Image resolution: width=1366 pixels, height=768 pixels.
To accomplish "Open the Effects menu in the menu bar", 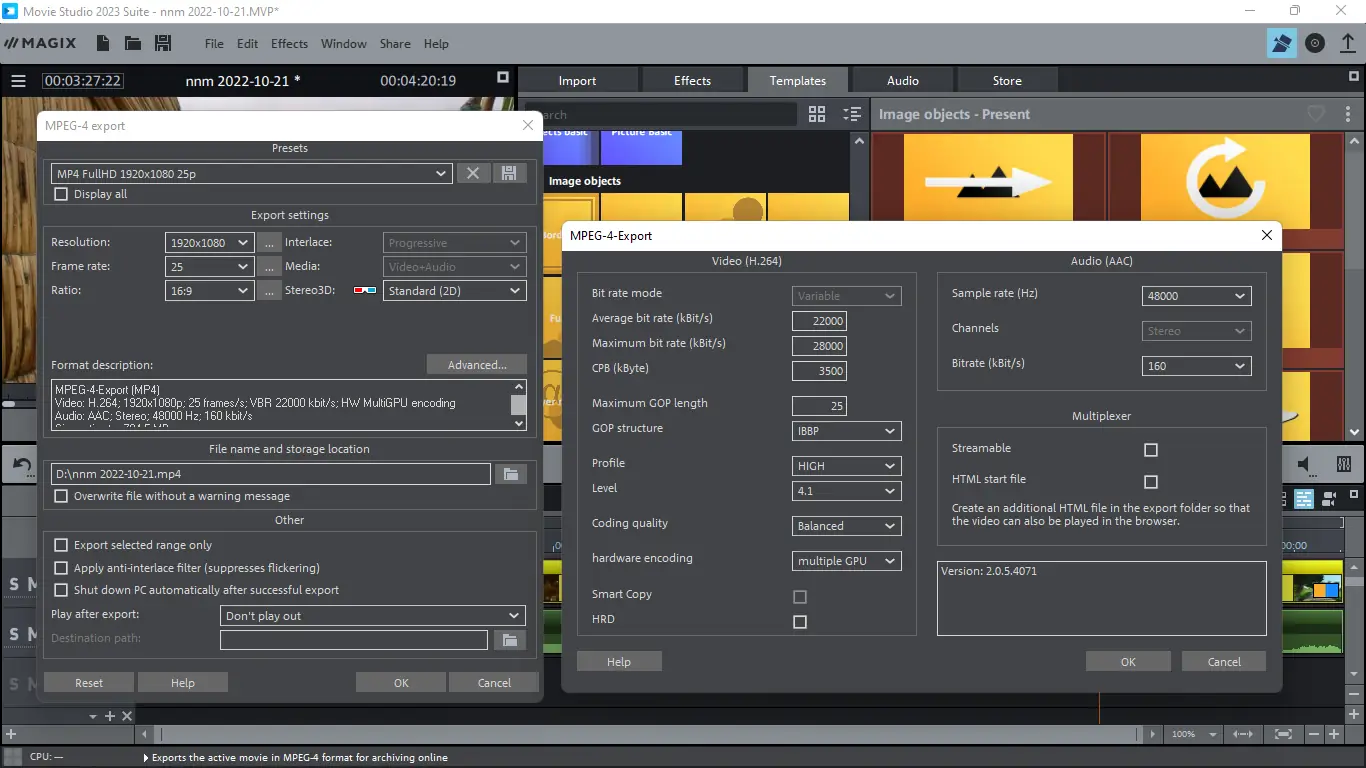I will (289, 44).
